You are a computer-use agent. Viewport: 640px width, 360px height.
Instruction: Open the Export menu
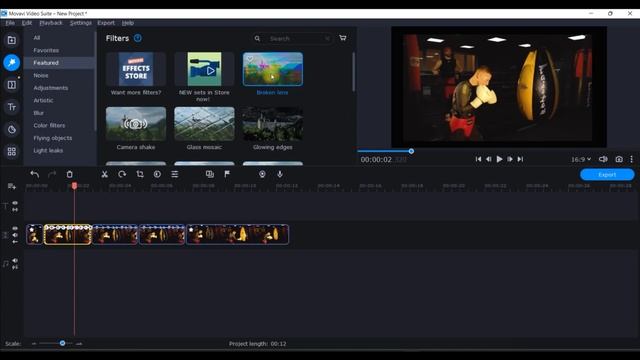point(106,23)
